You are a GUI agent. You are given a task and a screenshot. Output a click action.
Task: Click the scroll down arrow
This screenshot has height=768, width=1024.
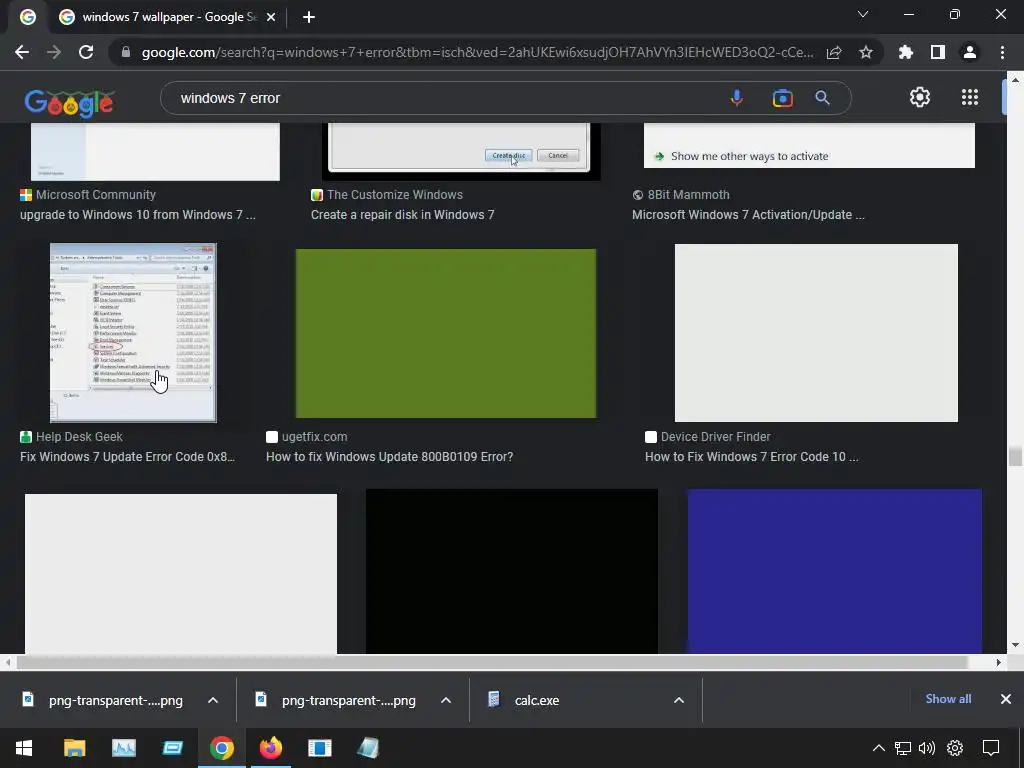[1015, 645]
